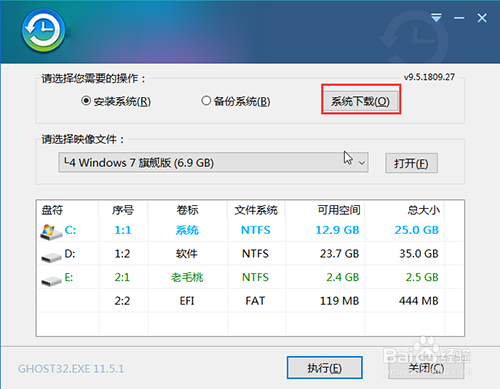Click the 25.0 GB total size cell
Screen dimensions: 500x389
(x=417, y=230)
